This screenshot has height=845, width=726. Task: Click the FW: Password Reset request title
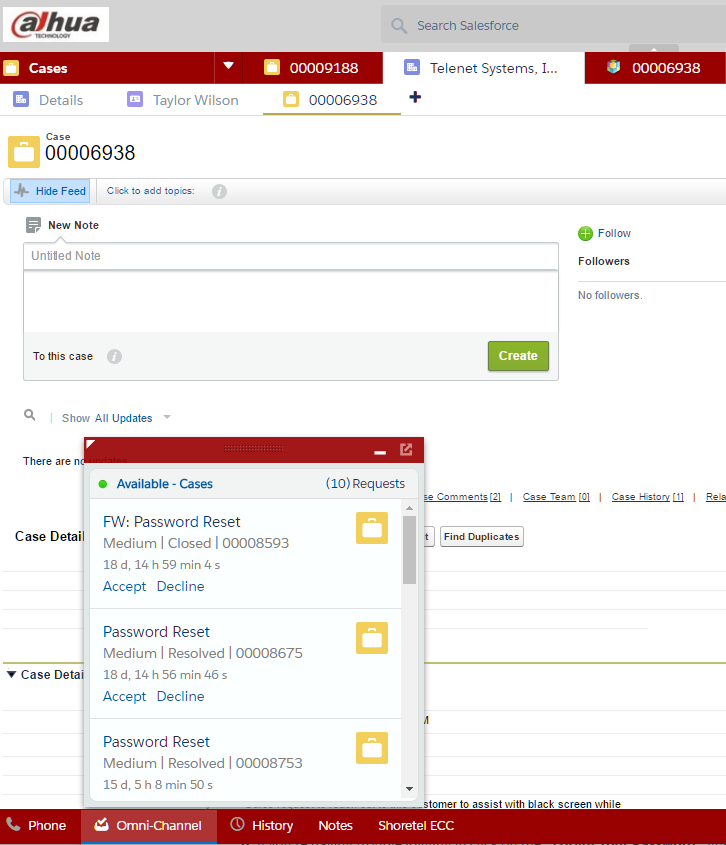point(171,522)
